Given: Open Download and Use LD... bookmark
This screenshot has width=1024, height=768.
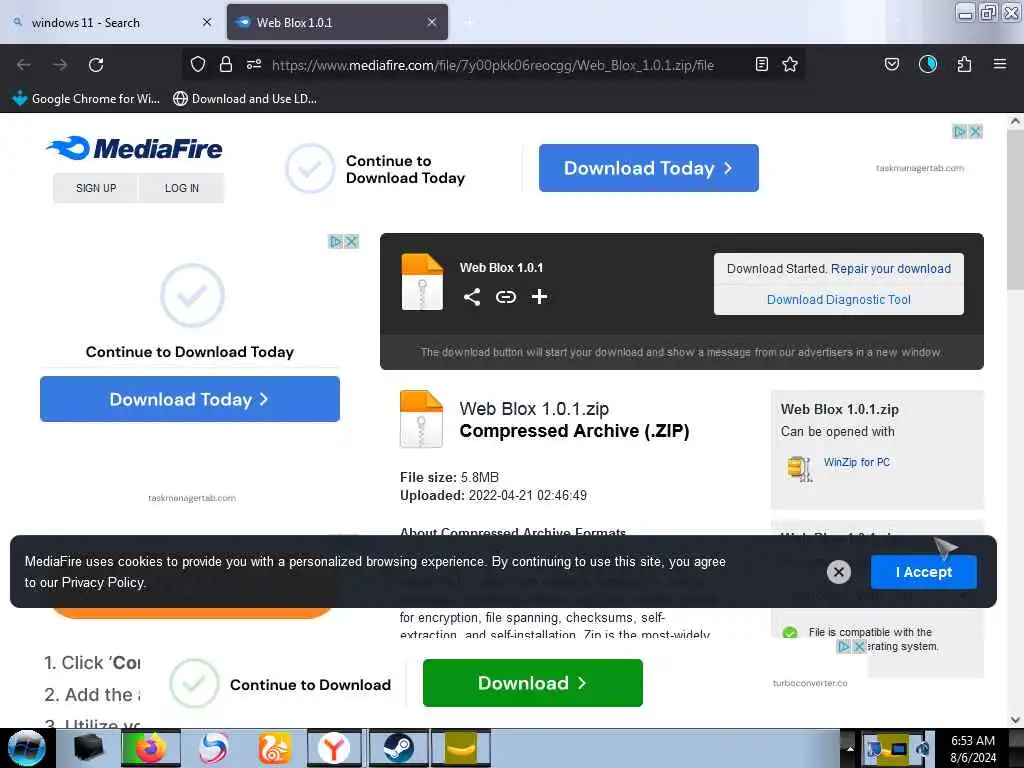Looking at the screenshot, I should tap(245, 99).
